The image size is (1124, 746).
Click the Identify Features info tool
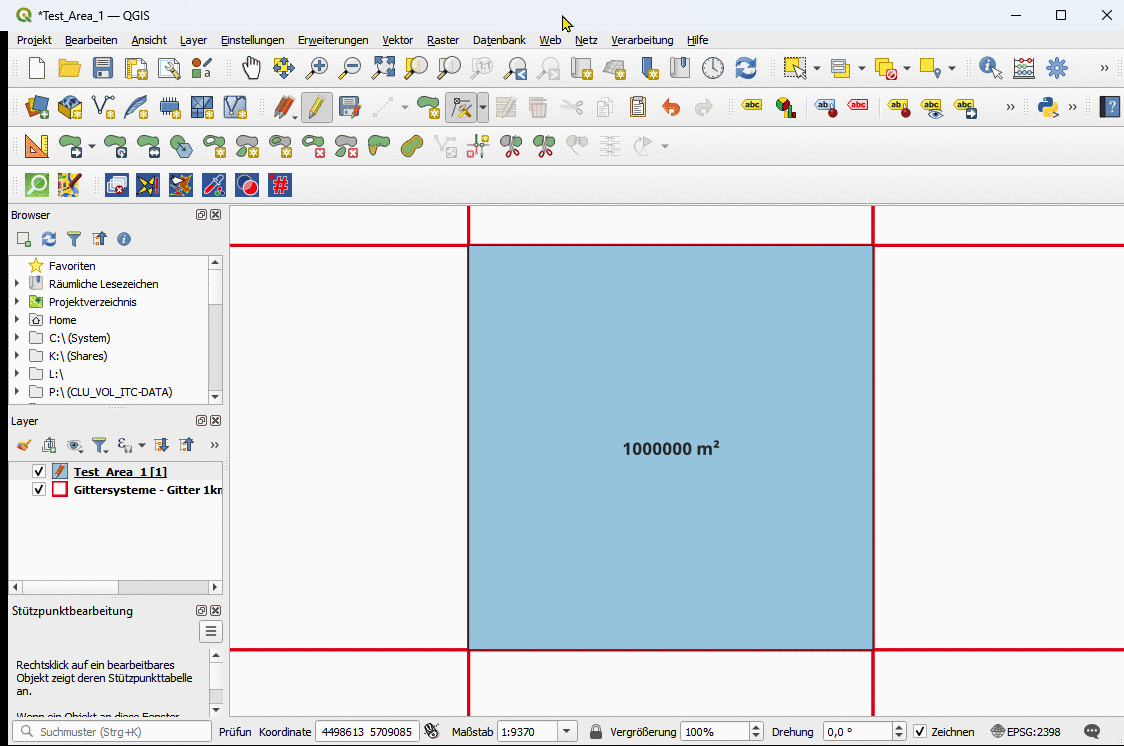990,68
